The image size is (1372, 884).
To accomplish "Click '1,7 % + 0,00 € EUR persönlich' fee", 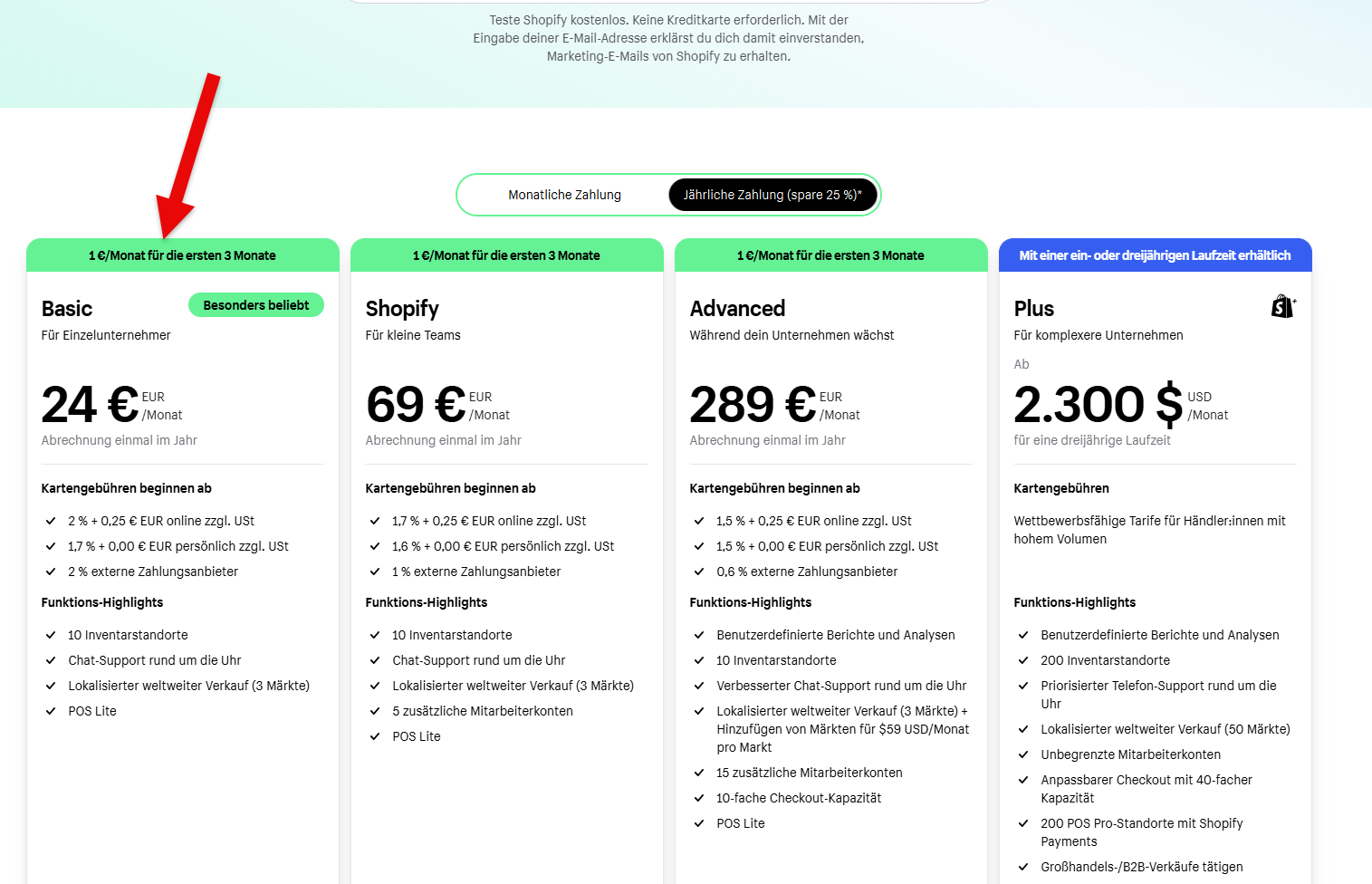I will (178, 546).
